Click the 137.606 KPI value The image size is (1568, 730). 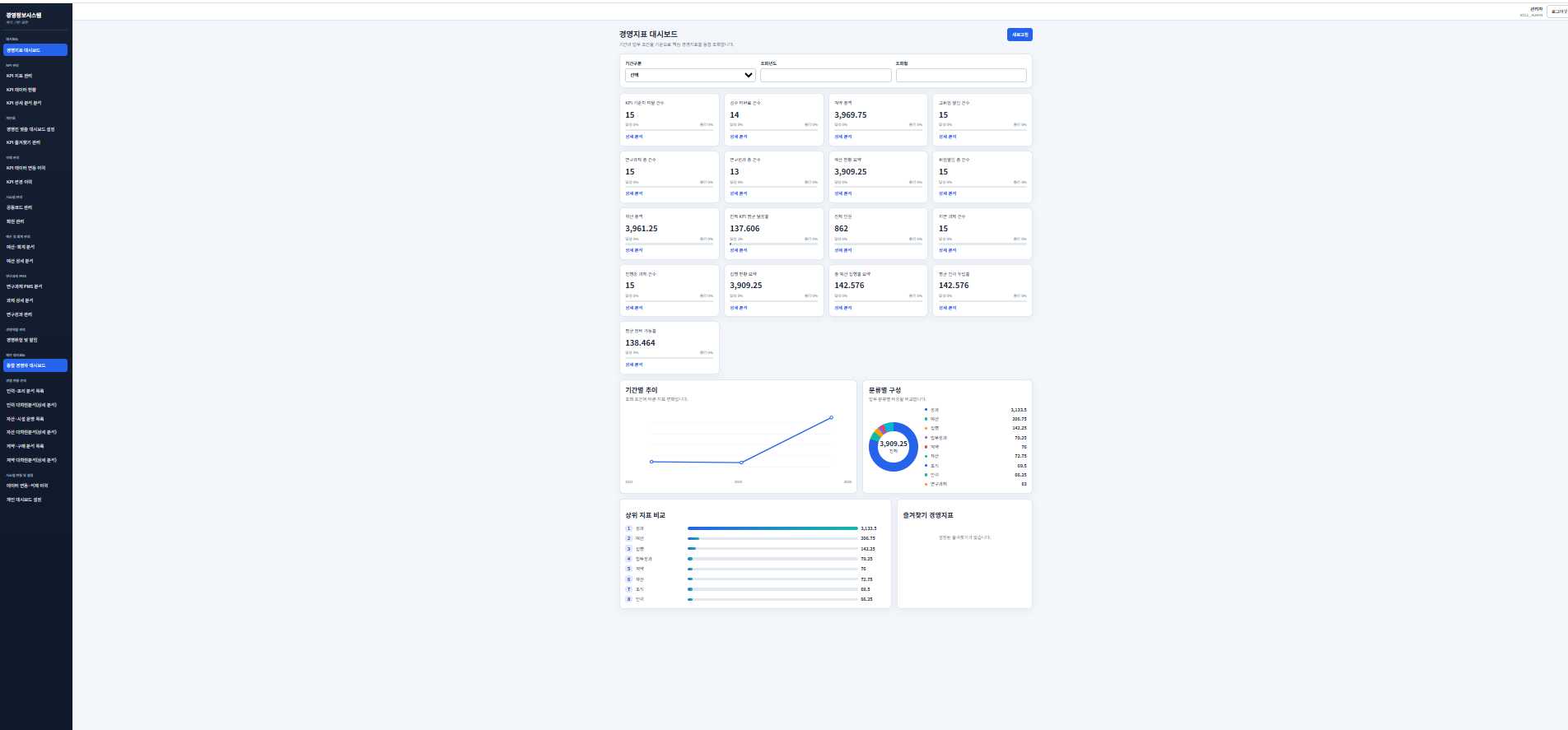744,229
